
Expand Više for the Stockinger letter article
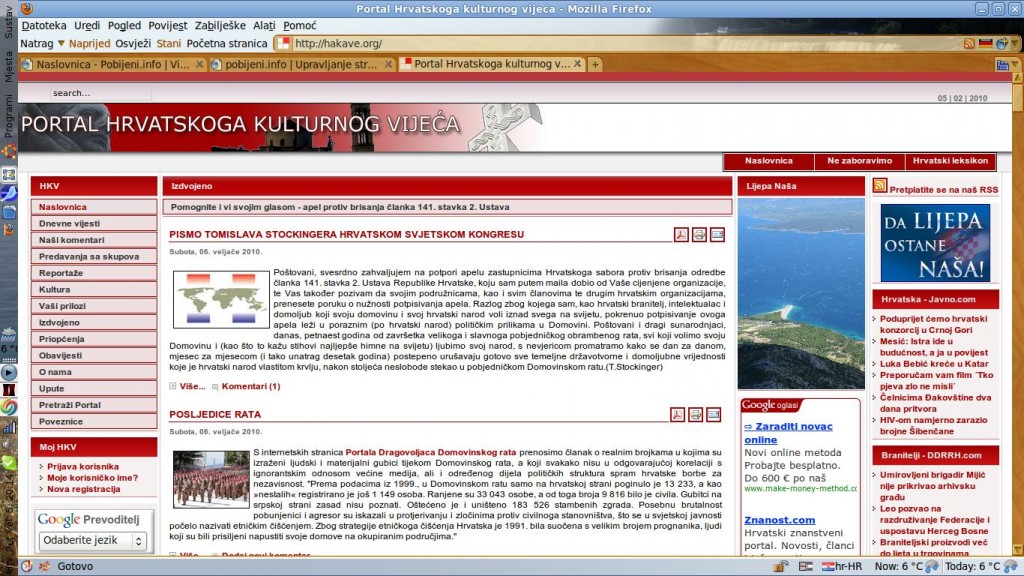click(x=192, y=386)
